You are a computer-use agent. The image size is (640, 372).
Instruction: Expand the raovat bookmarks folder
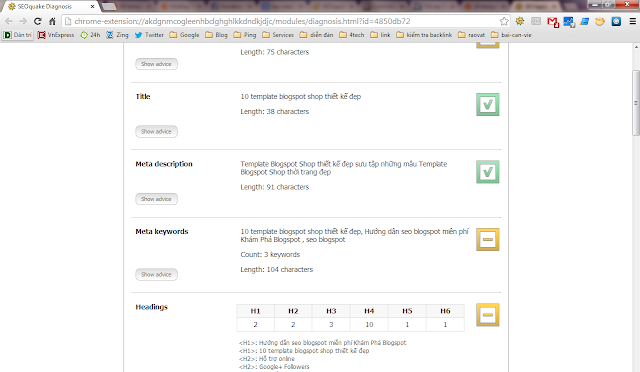click(471, 35)
